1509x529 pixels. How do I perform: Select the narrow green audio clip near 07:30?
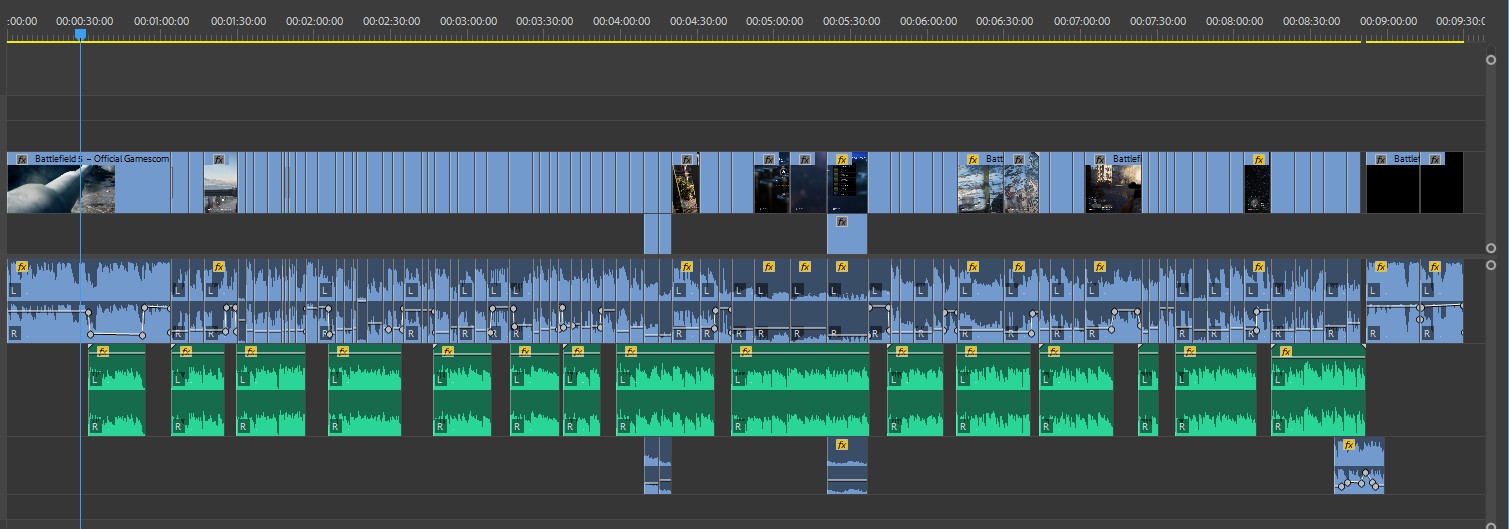point(1148,390)
